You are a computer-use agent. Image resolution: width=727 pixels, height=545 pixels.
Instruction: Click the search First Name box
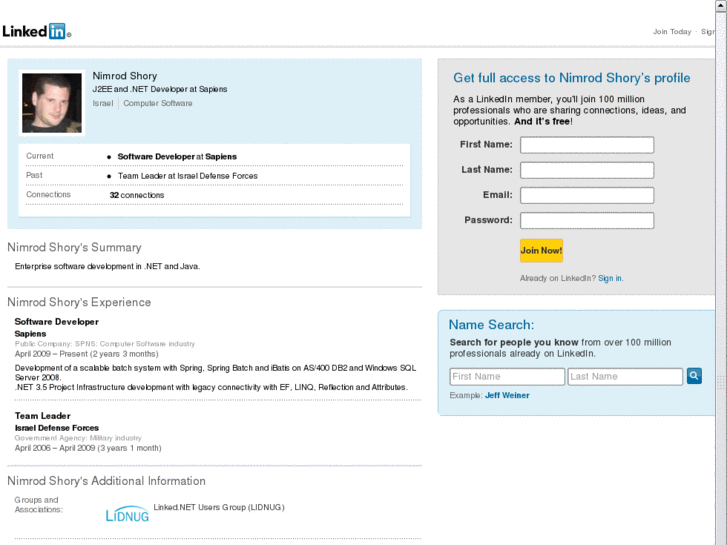(507, 377)
